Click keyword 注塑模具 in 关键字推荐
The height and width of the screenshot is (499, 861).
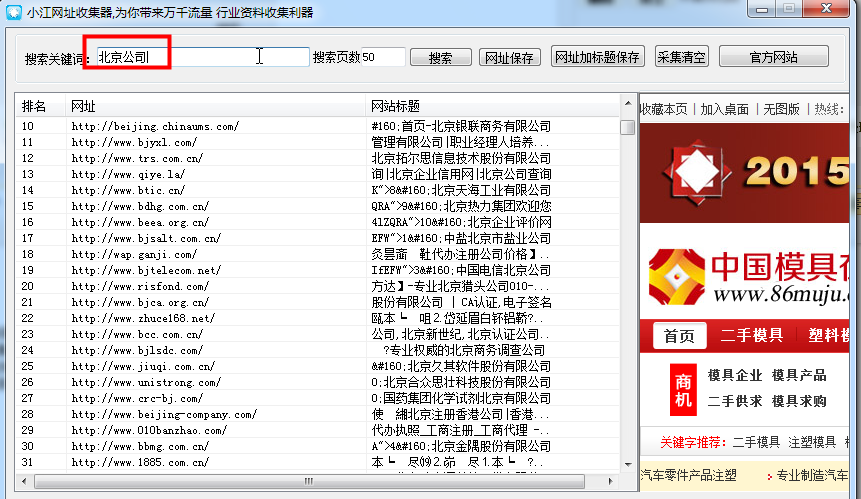pos(812,442)
